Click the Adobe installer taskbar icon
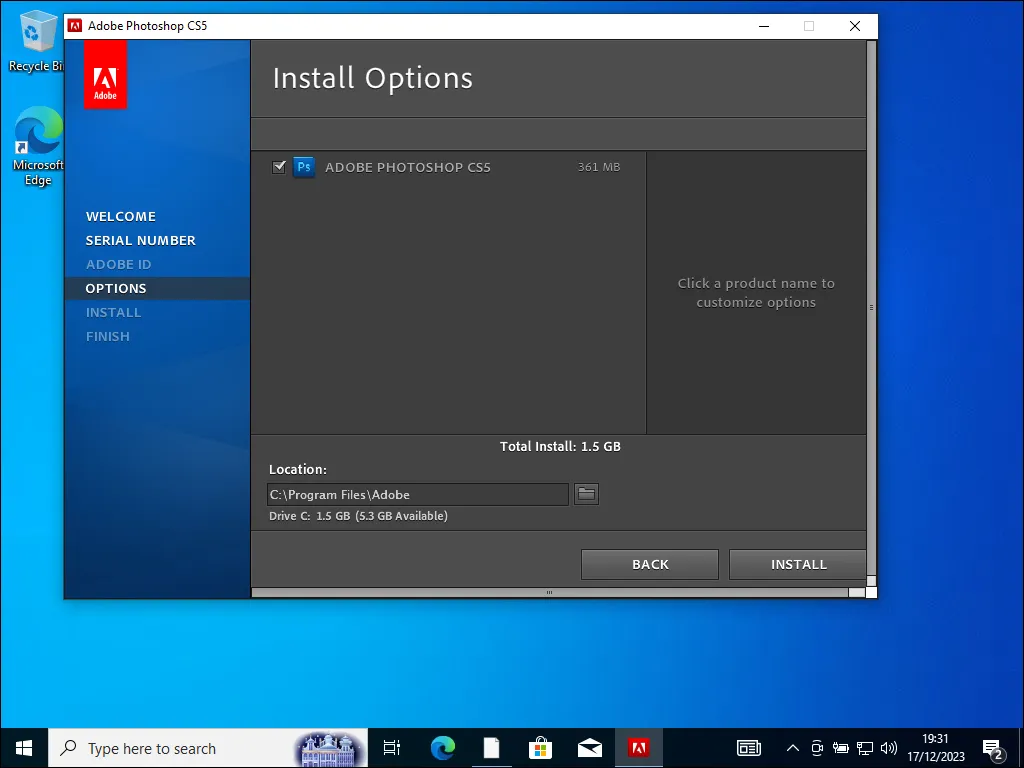 pos(638,748)
